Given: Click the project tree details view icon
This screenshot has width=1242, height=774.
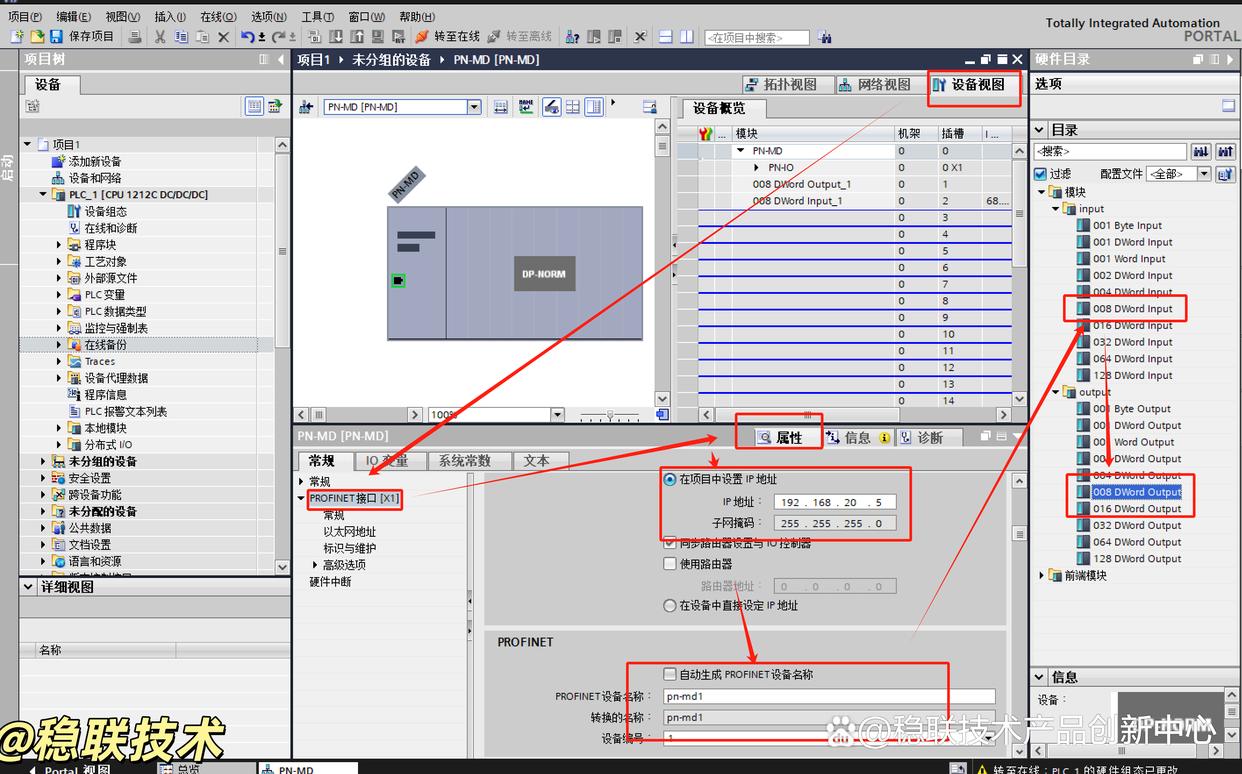Looking at the screenshot, I should pyautogui.click(x=254, y=106).
